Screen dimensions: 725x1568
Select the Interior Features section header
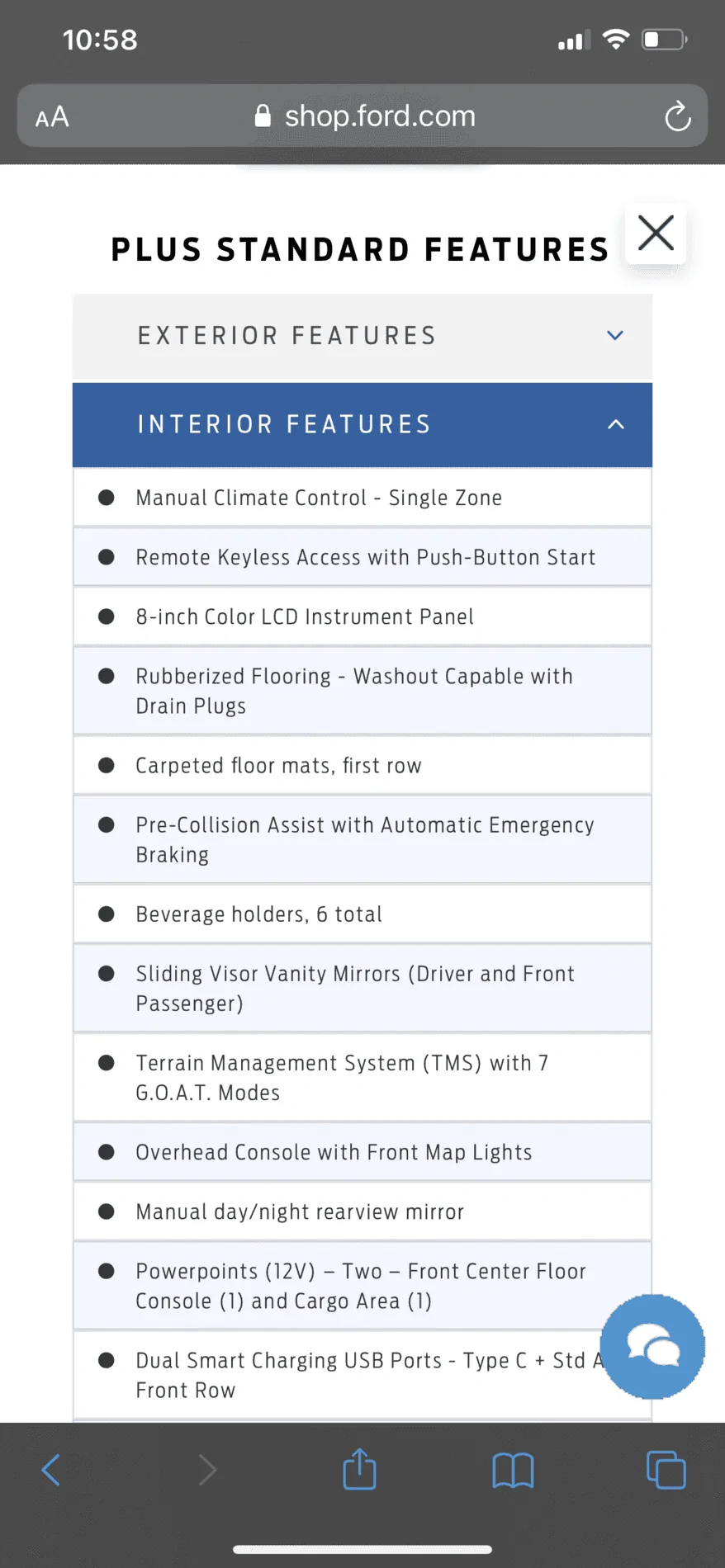pyautogui.click(x=362, y=425)
